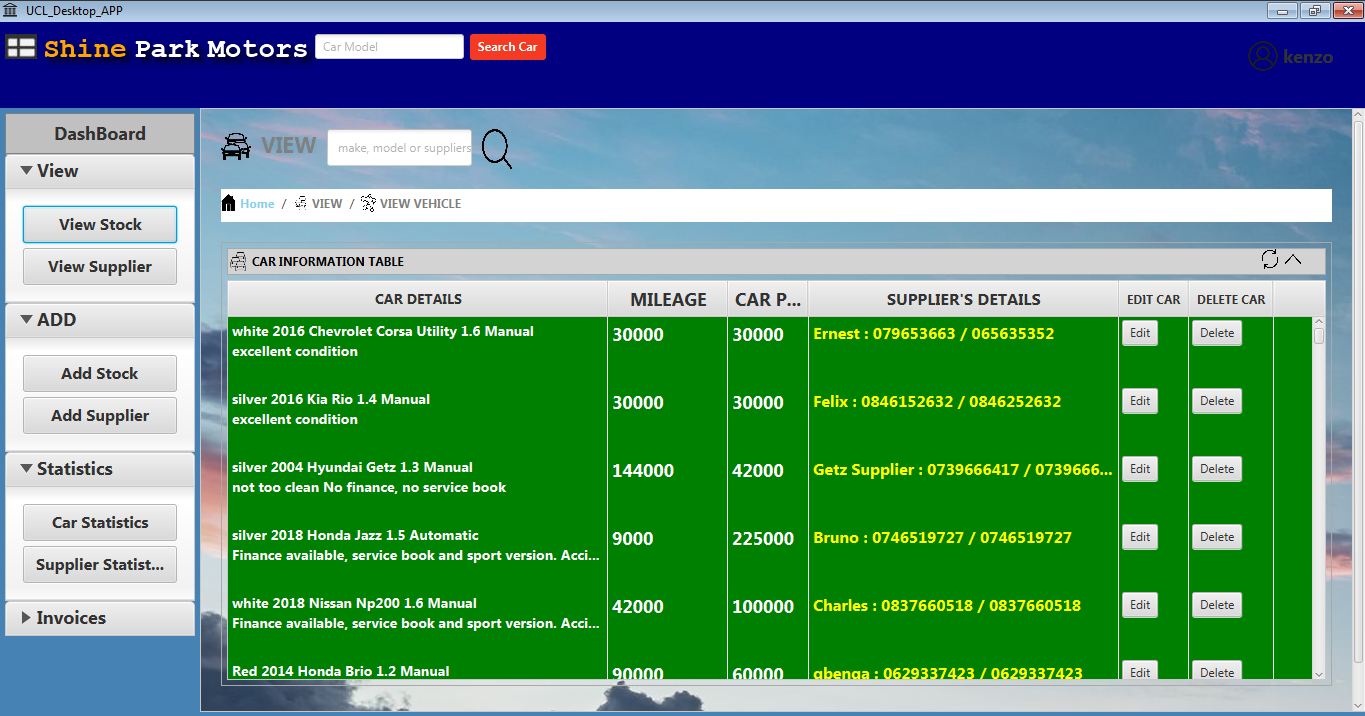The width and height of the screenshot is (1365, 716).
Task: Click the car table scrollbar down arrow
Action: pyautogui.click(x=1318, y=675)
